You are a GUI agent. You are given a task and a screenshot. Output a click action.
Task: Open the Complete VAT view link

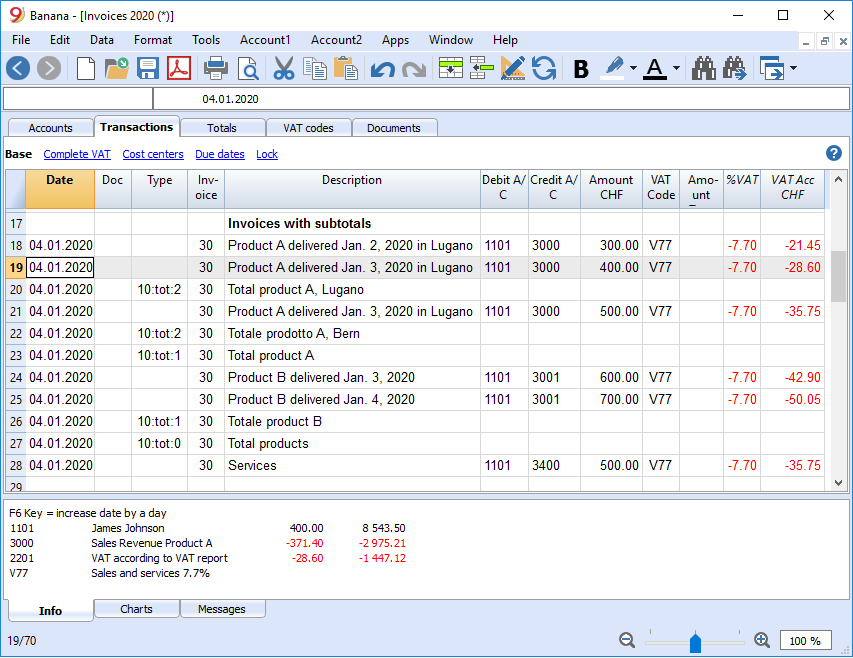pos(77,154)
